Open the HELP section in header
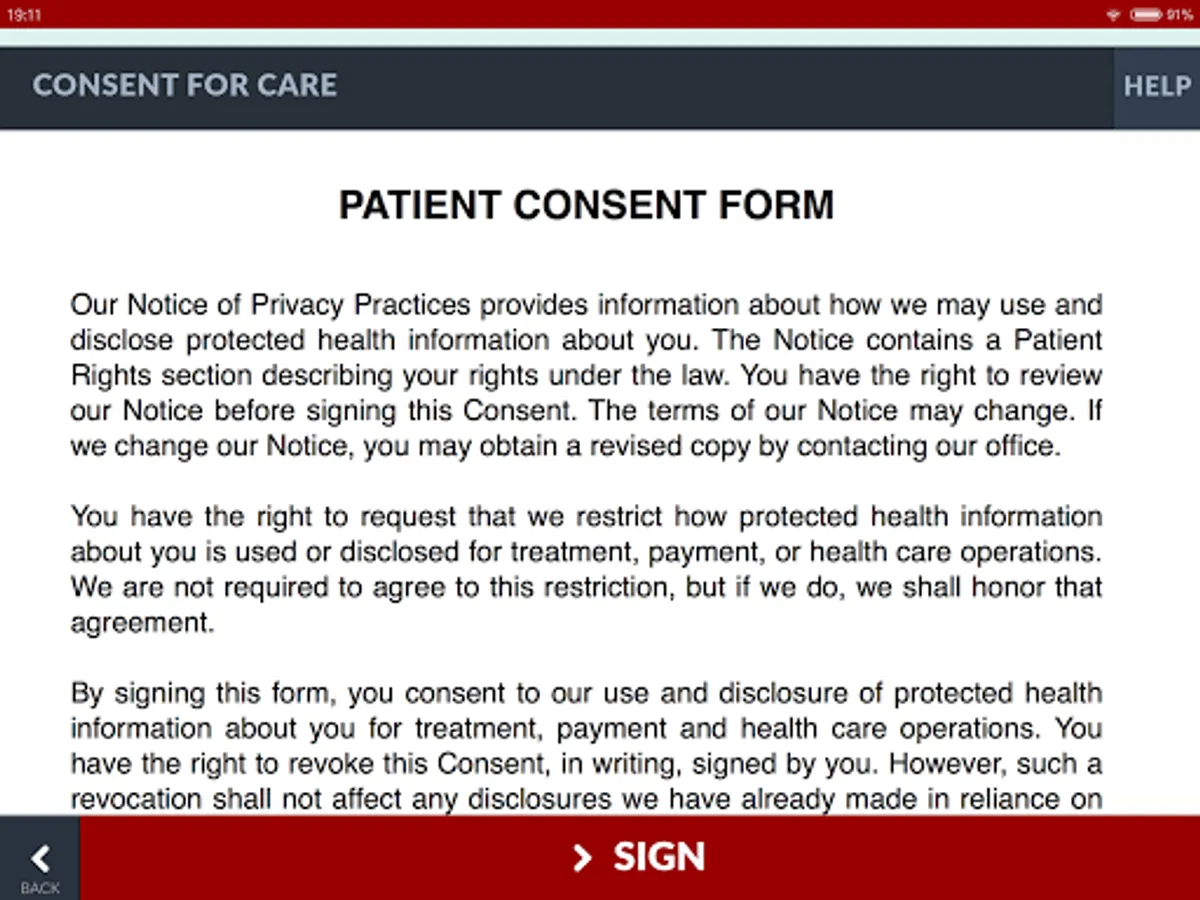This screenshot has height=900, width=1200. pos(1157,87)
